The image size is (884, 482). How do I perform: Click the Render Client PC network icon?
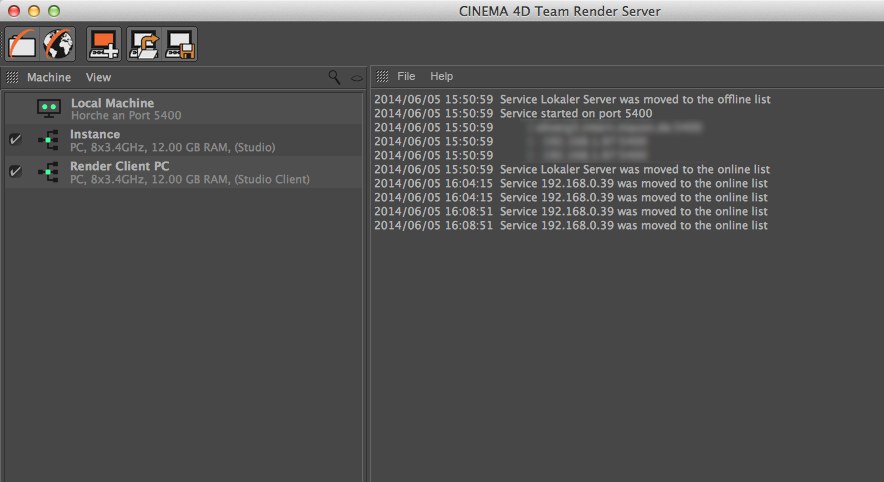48,171
